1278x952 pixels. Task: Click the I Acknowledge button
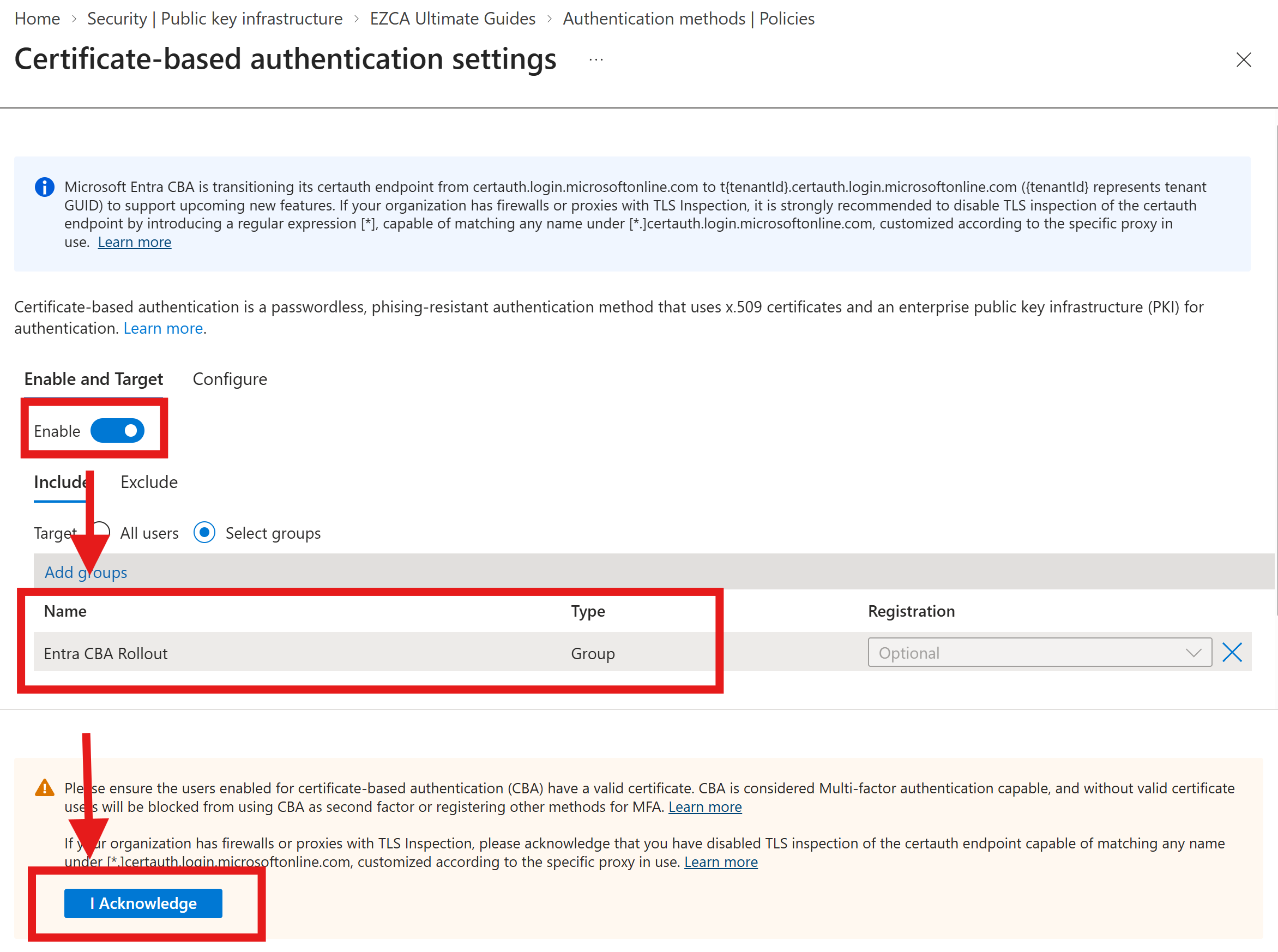coord(143,903)
